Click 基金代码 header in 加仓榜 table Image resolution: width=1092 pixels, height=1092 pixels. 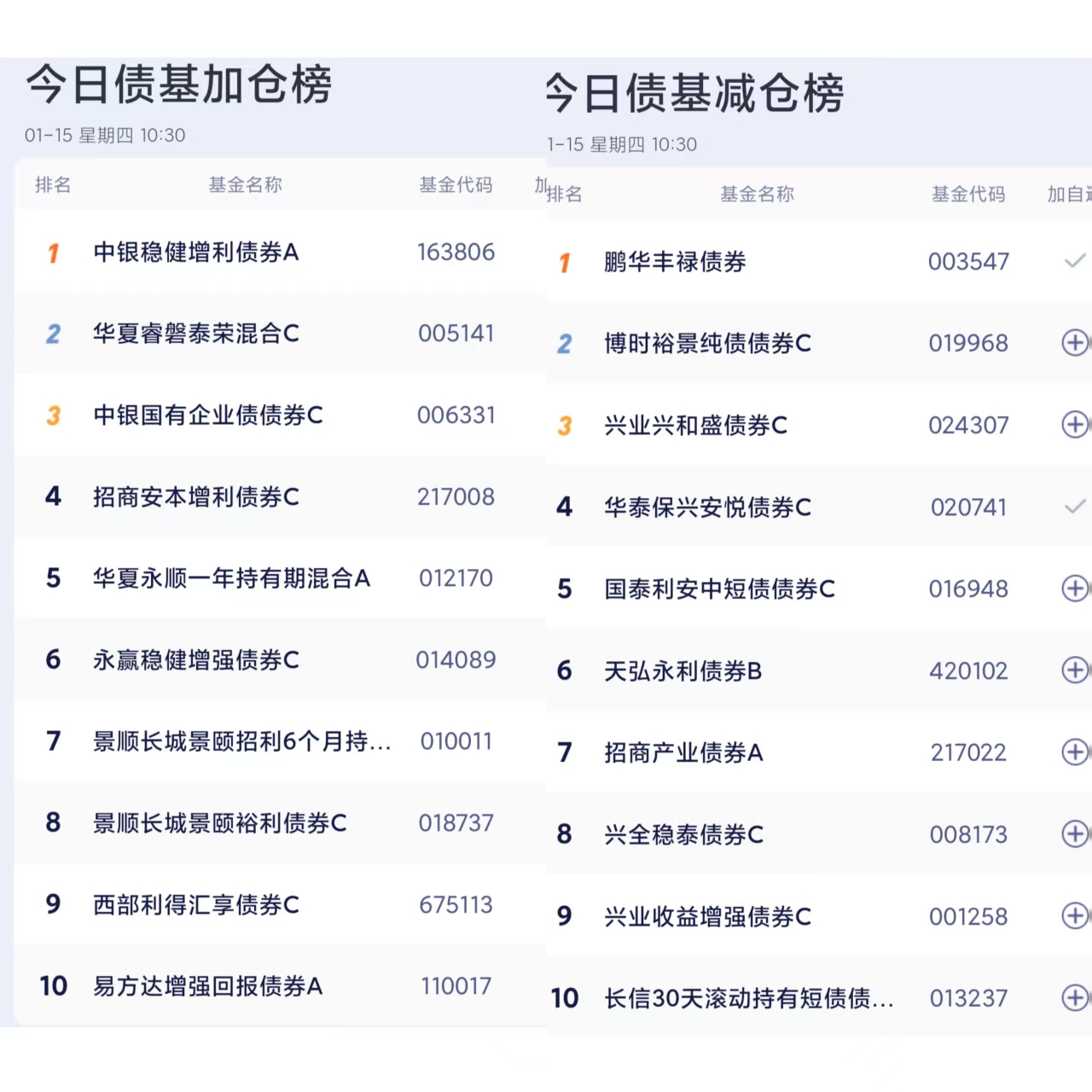(456, 185)
